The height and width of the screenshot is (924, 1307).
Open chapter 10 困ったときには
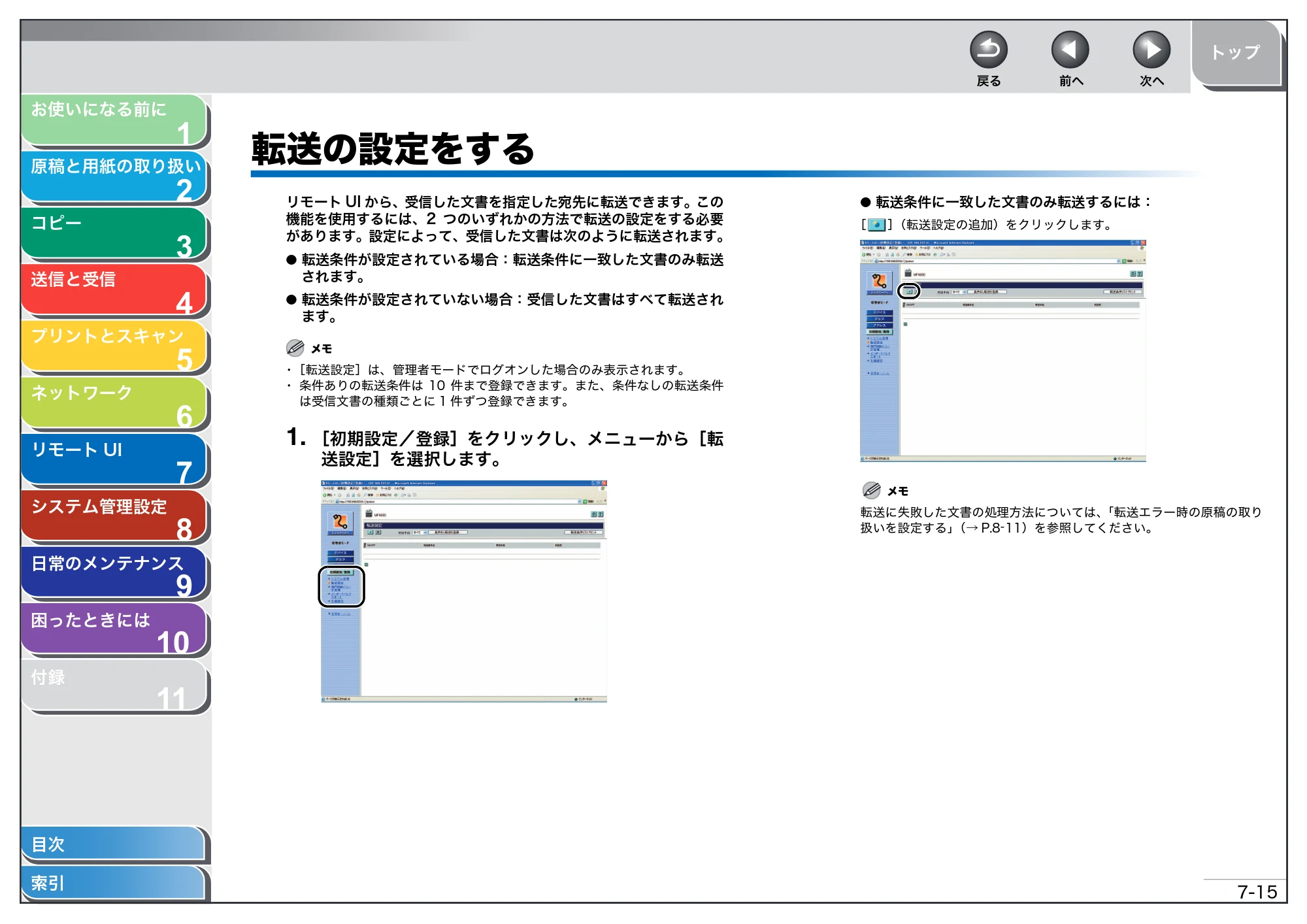[114, 629]
